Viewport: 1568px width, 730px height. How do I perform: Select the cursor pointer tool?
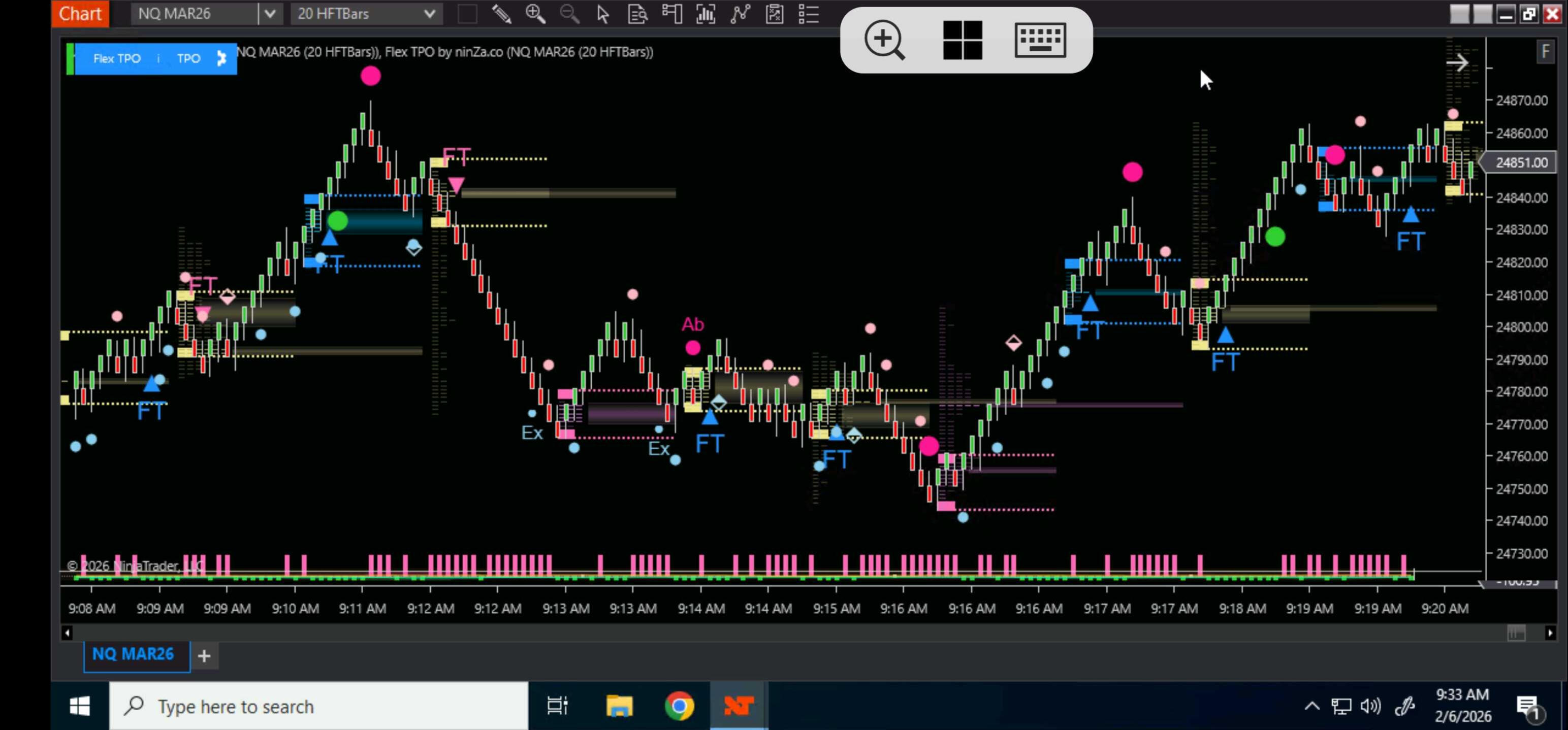click(602, 13)
